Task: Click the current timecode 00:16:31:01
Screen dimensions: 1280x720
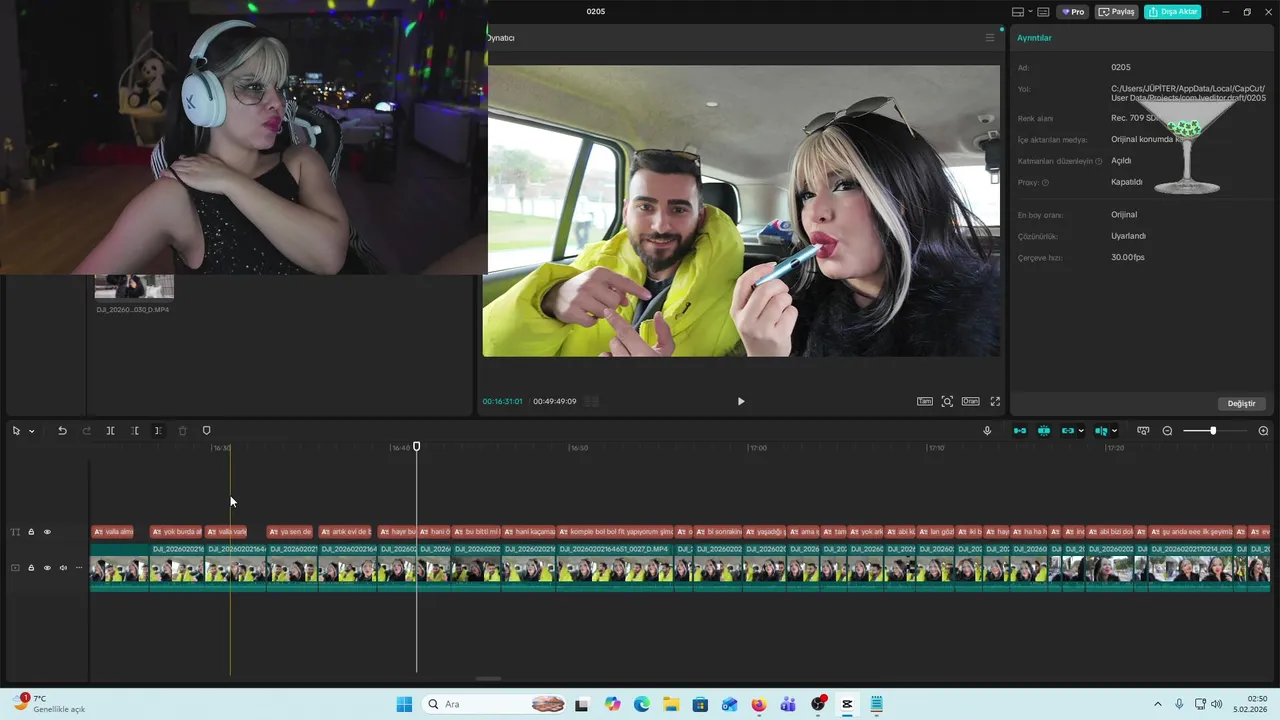Action: pyautogui.click(x=502, y=401)
